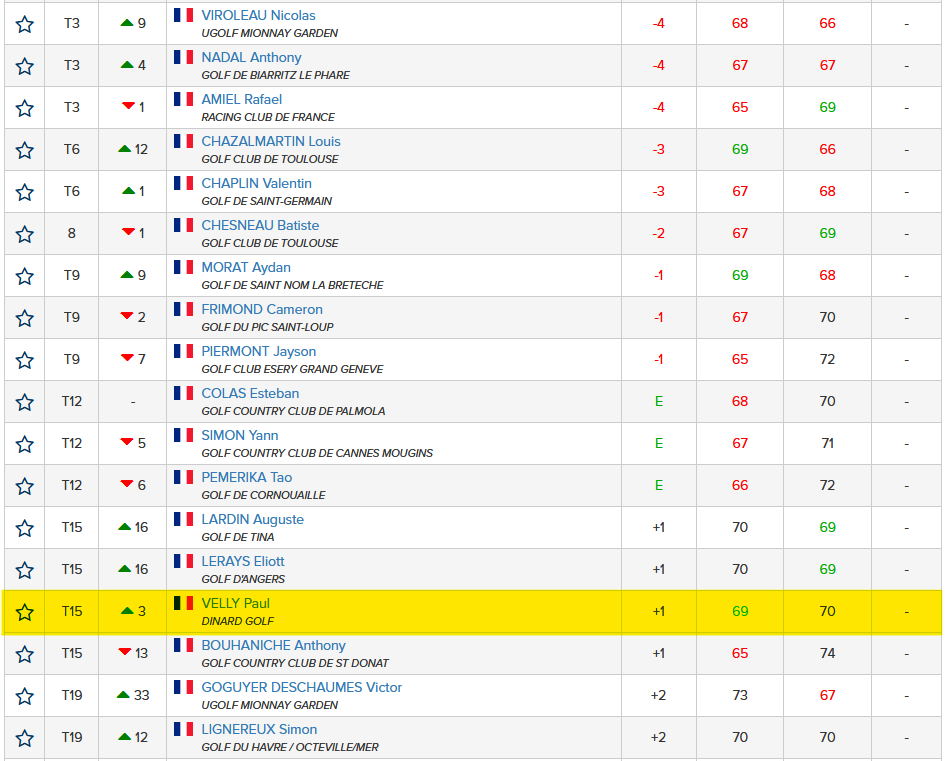The image size is (950, 761).
Task: Click round one score 65 for AMIEL Rafael
Action: click(x=740, y=108)
